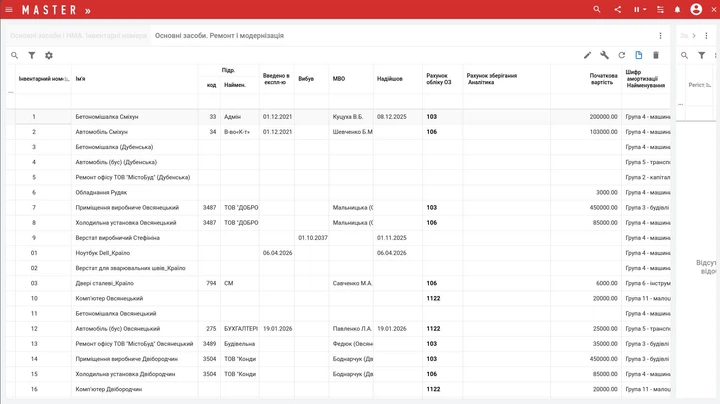The width and height of the screenshot is (720, 404).
Task: Sort by 'Інвентарний ном' column header
Action: pos(44,79)
